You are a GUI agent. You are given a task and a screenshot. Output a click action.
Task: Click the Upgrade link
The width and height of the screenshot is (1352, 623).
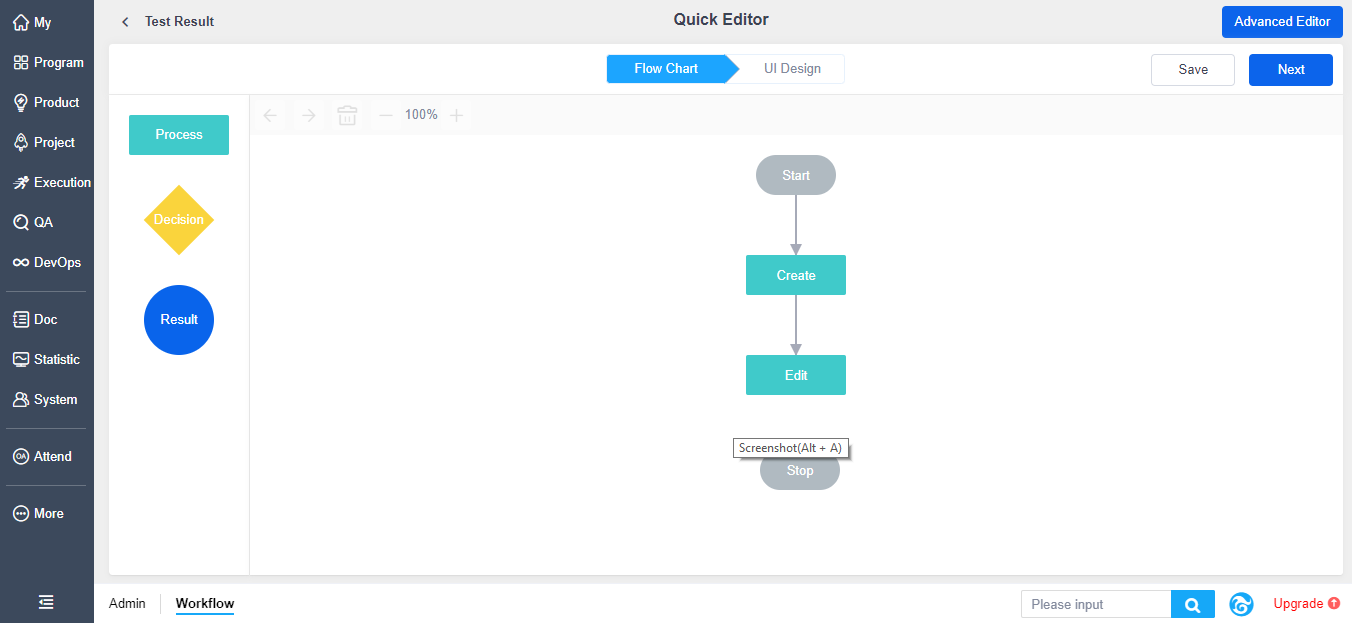pos(1305,604)
